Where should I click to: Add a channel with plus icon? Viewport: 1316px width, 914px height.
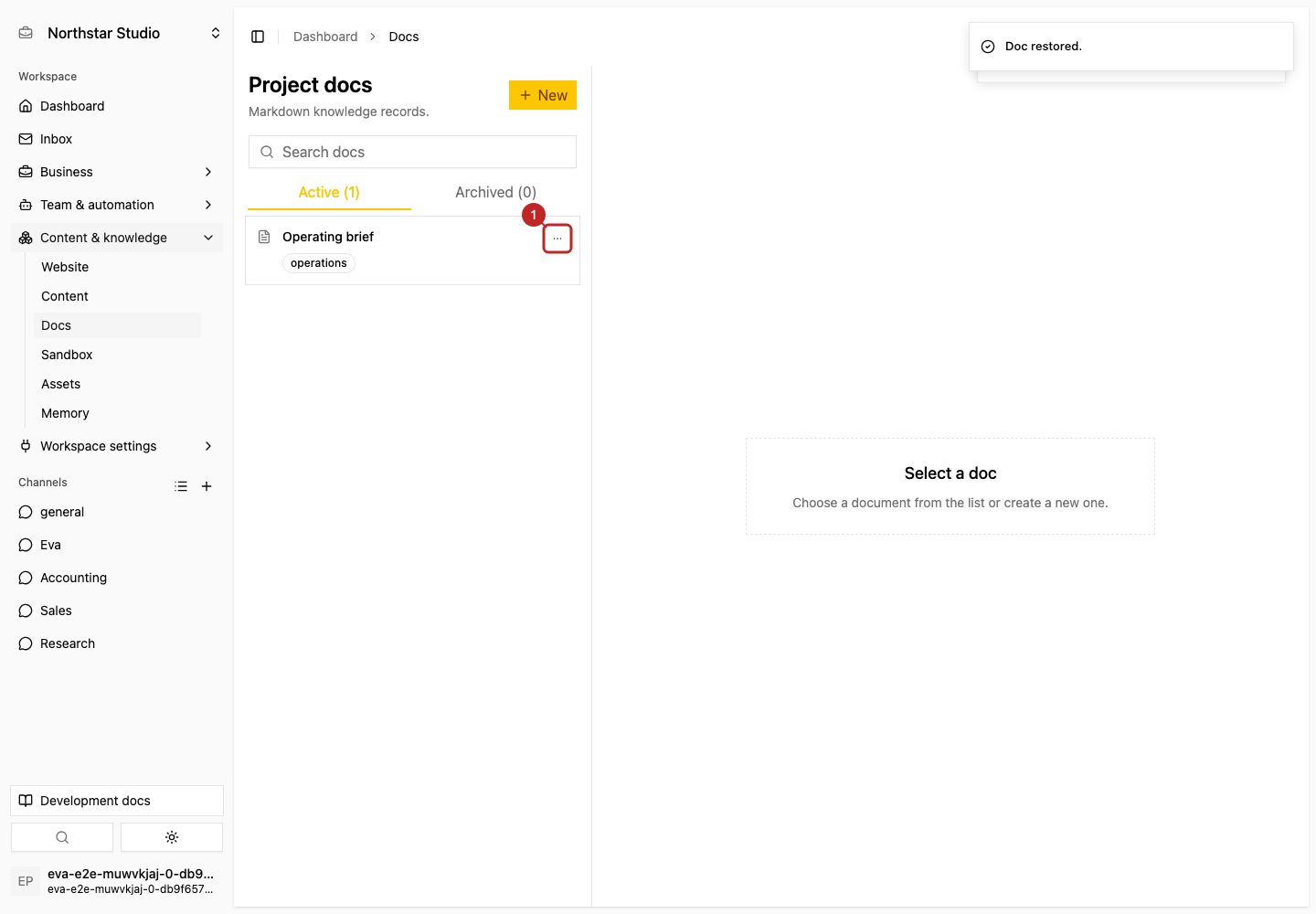207,486
